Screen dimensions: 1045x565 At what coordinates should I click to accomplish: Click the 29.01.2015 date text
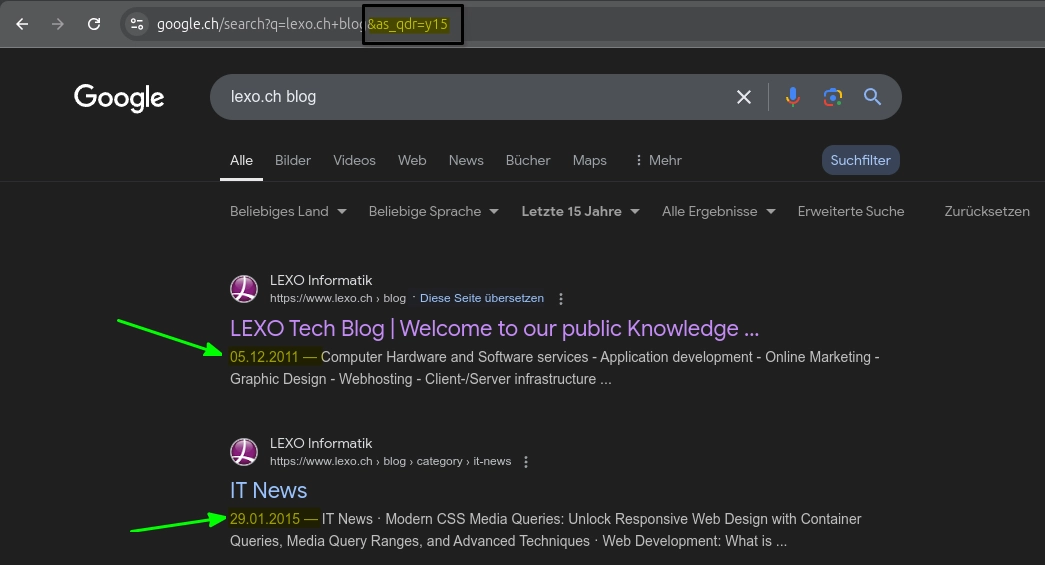pyautogui.click(x=265, y=519)
